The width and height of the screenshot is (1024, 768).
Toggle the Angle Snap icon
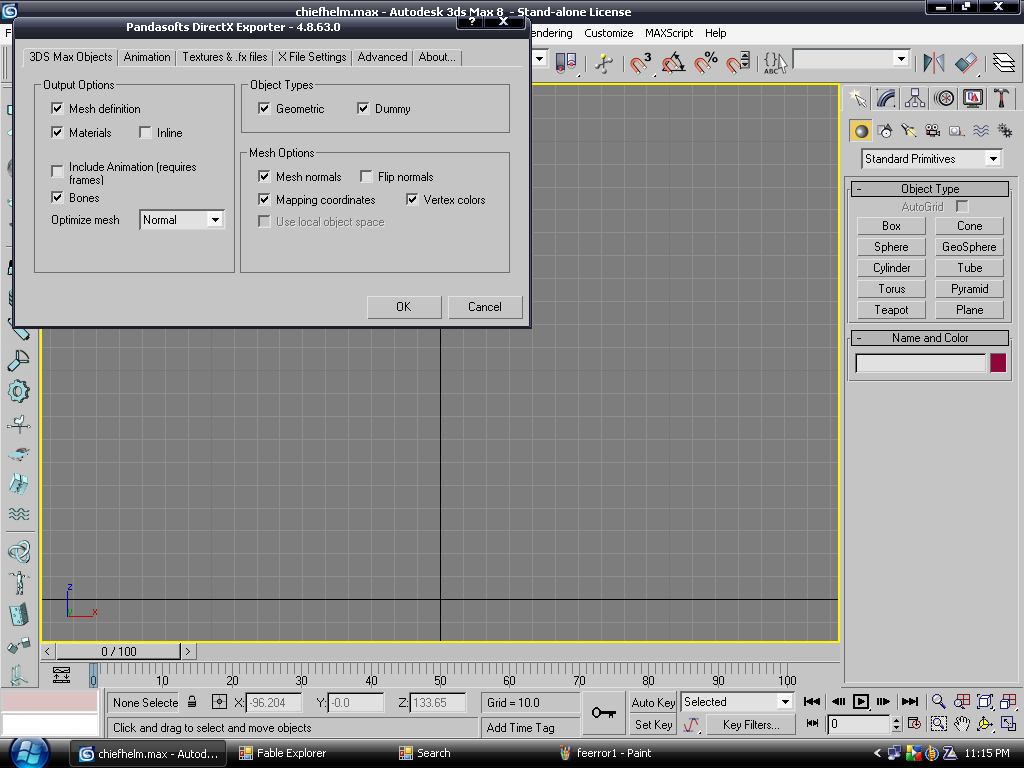[x=673, y=63]
